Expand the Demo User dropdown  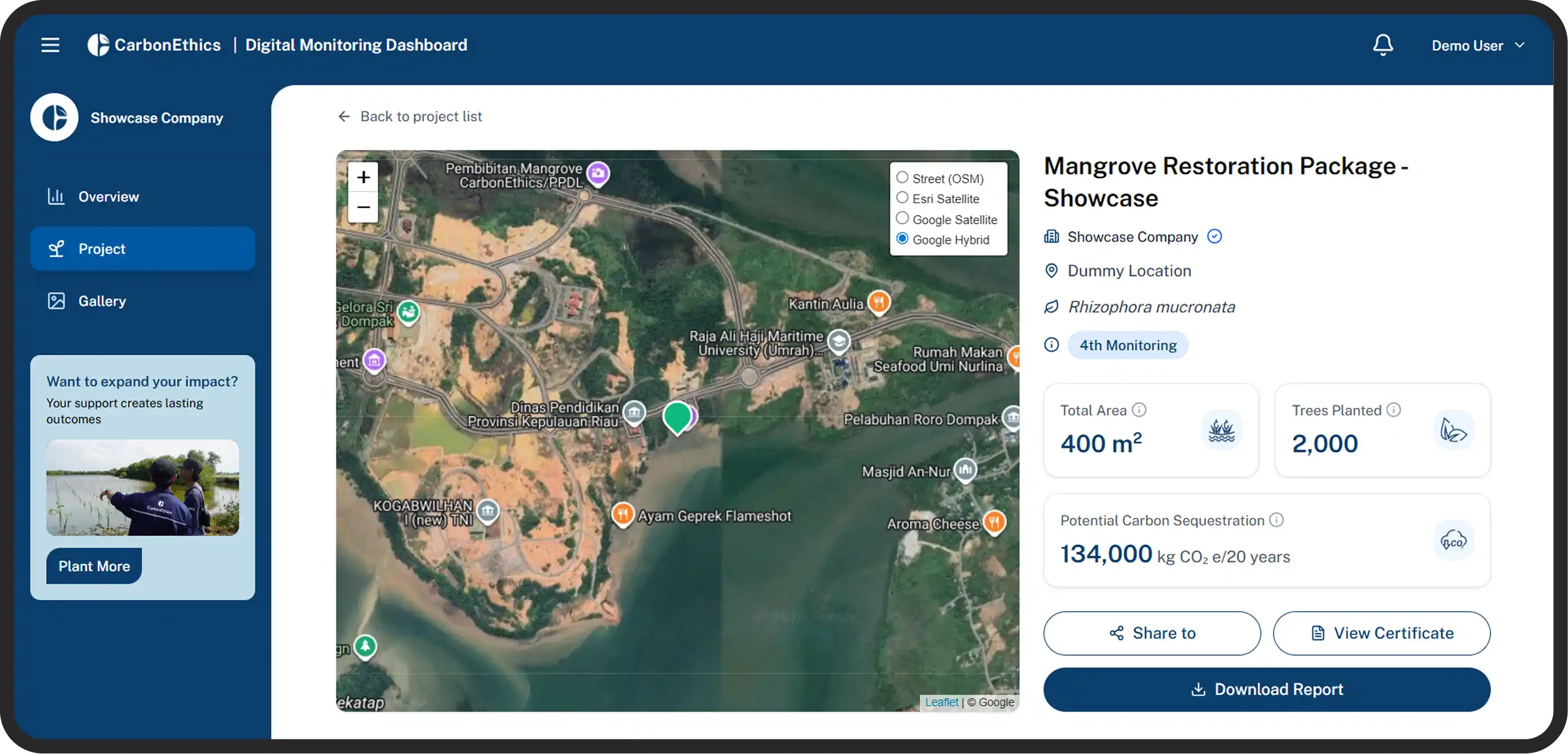pos(1478,46)
